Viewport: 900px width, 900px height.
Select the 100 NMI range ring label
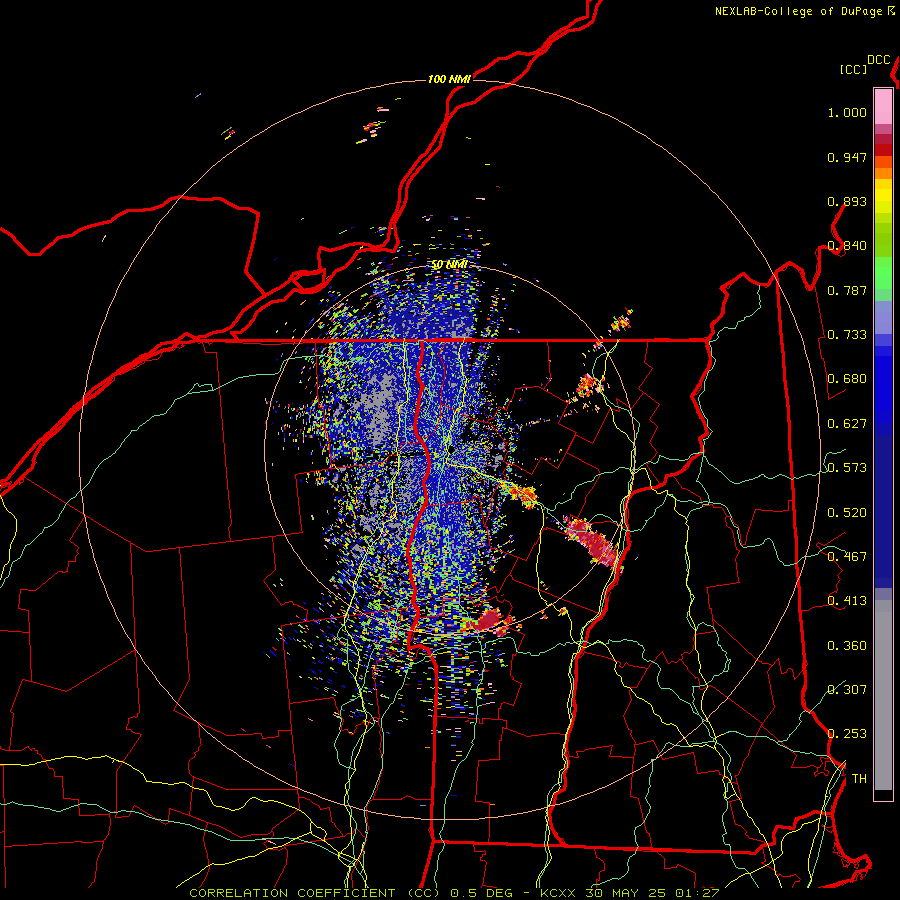point(449,79)
